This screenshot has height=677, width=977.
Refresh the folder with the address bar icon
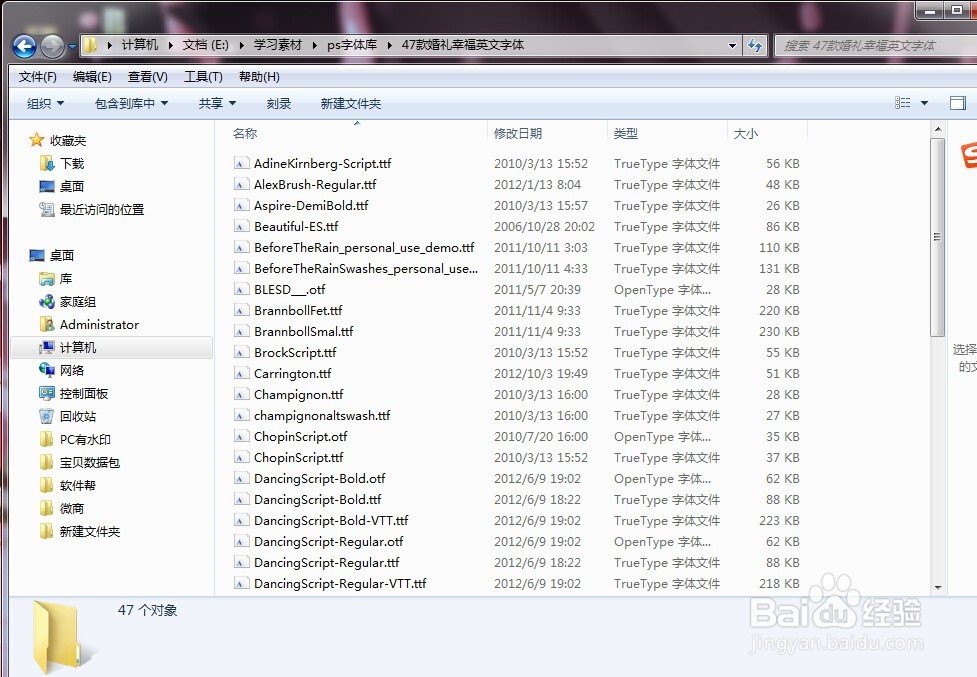click(755, 45)
